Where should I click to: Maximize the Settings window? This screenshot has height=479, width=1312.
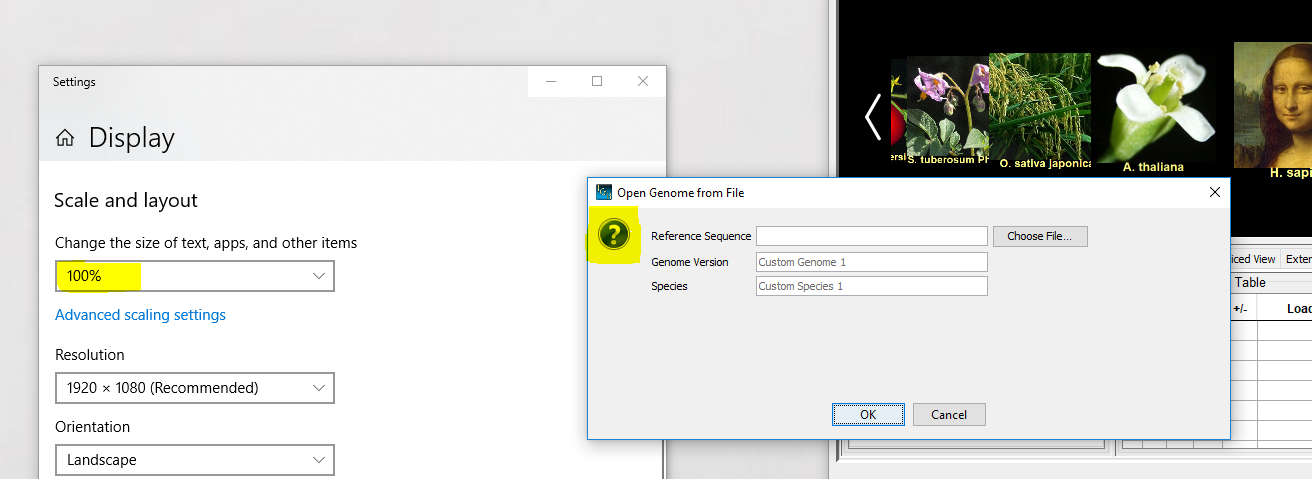tap(597, 82)
